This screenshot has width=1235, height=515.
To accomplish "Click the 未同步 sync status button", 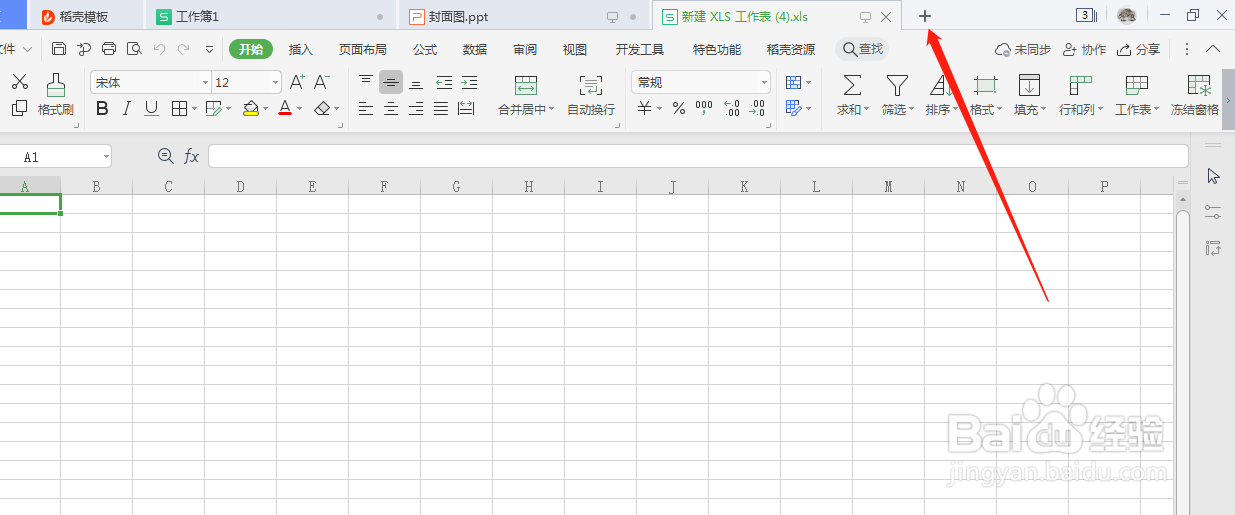I will (x=1022, y=49).
